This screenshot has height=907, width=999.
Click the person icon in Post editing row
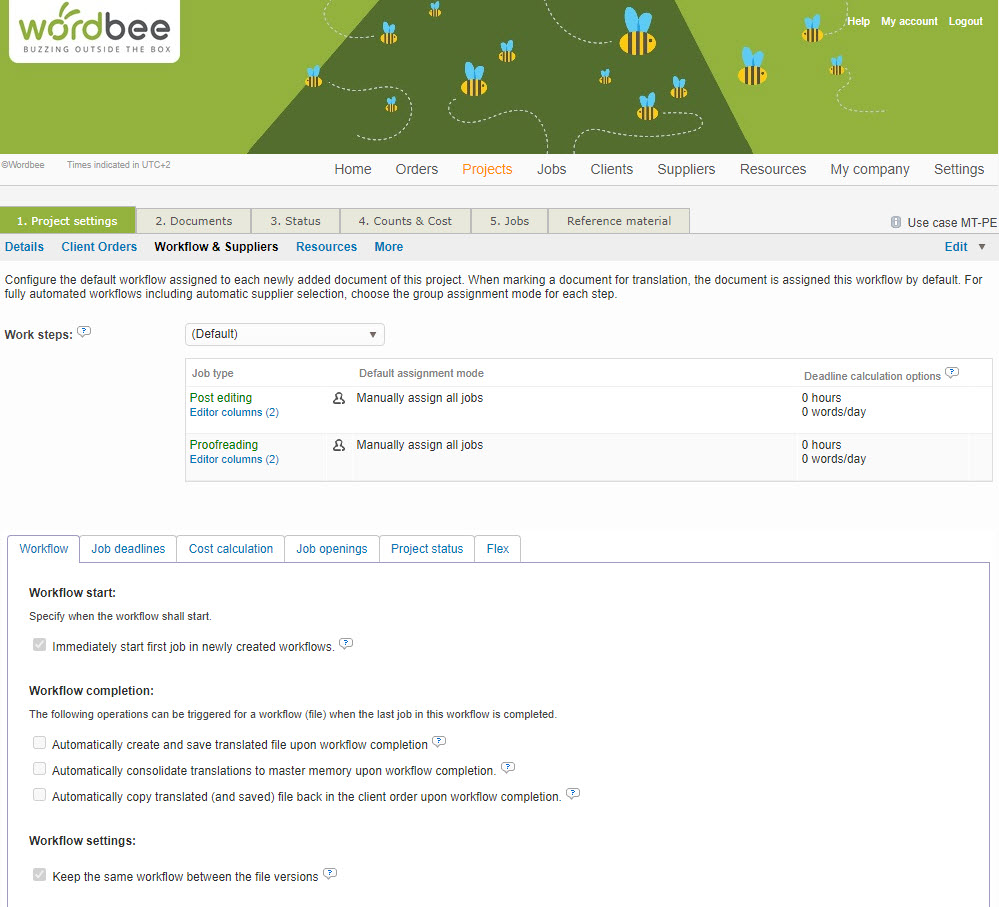[x=339, y=398]
